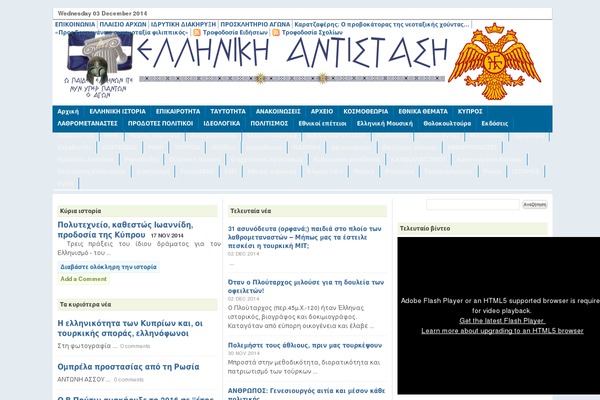The image size is (600, 400).
Task: Click the 17 NOV 2014 date label
Action: 167,236
